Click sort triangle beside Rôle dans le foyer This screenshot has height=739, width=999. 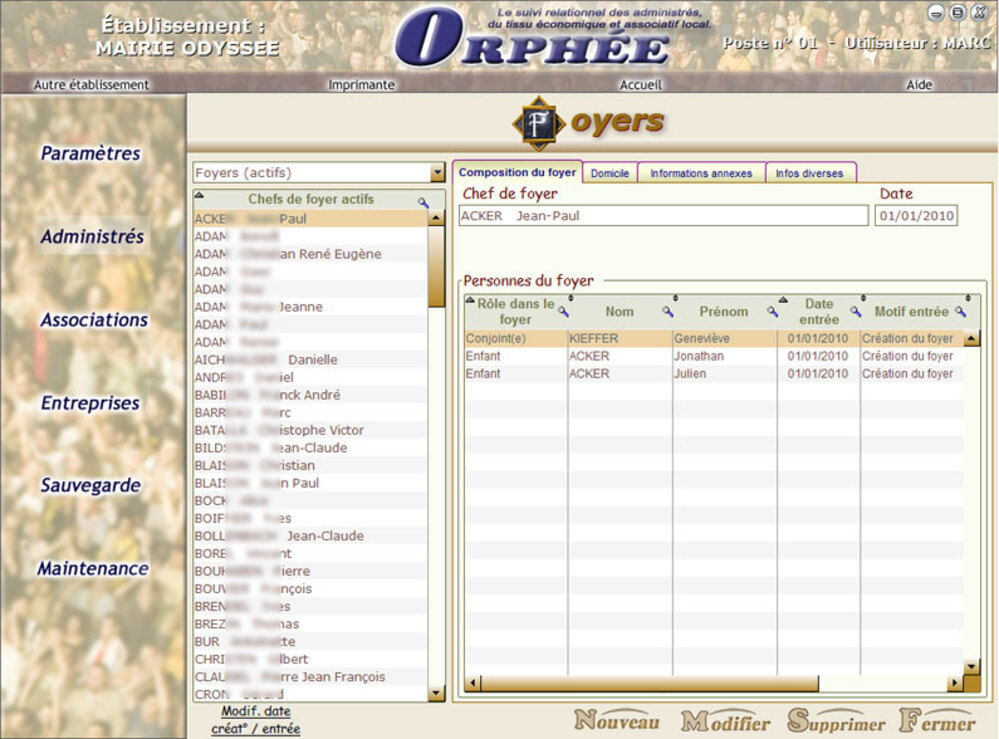pos(471,299)
